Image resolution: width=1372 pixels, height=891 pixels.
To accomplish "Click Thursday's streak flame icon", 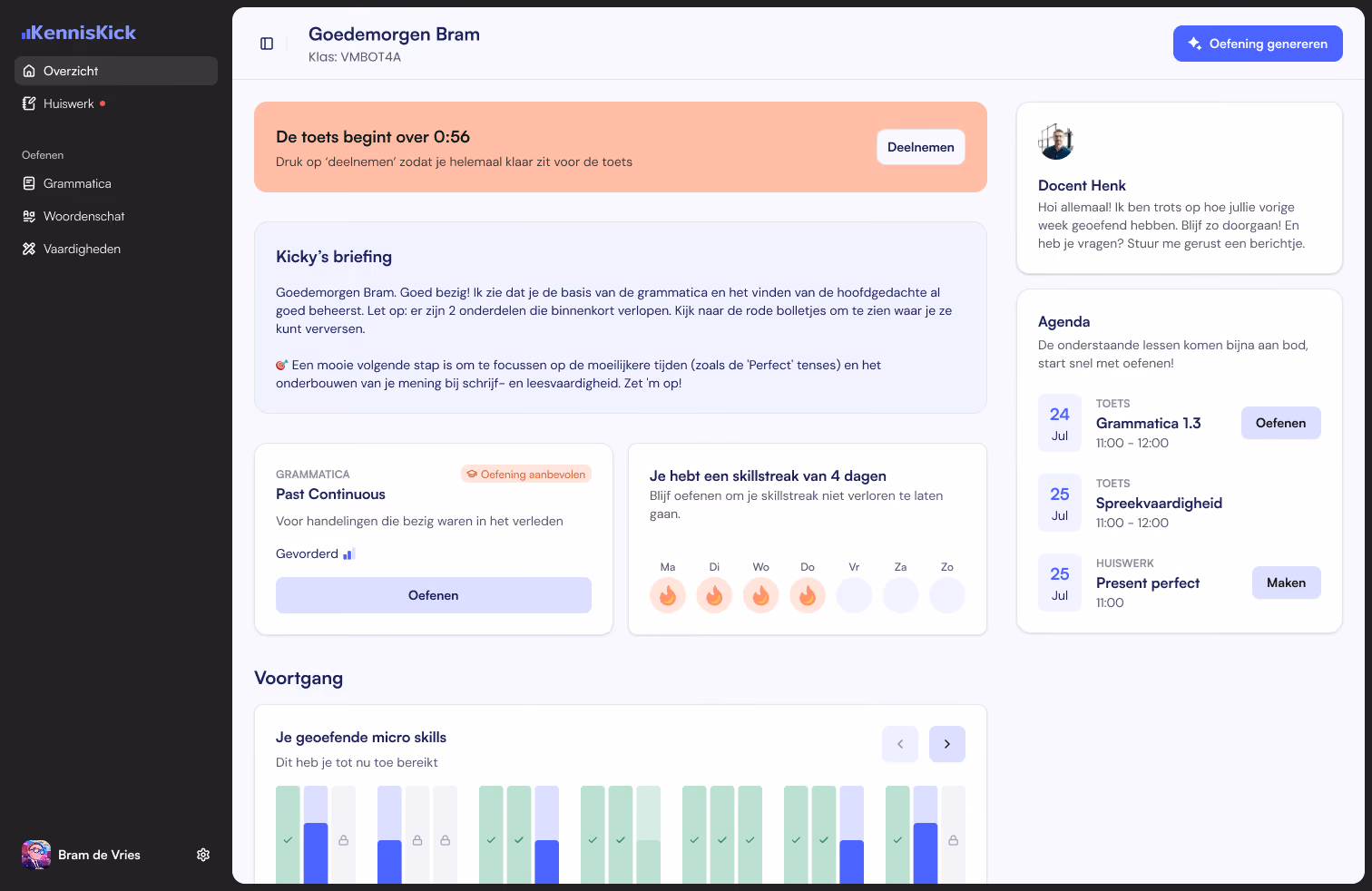I will coord(808,595).
